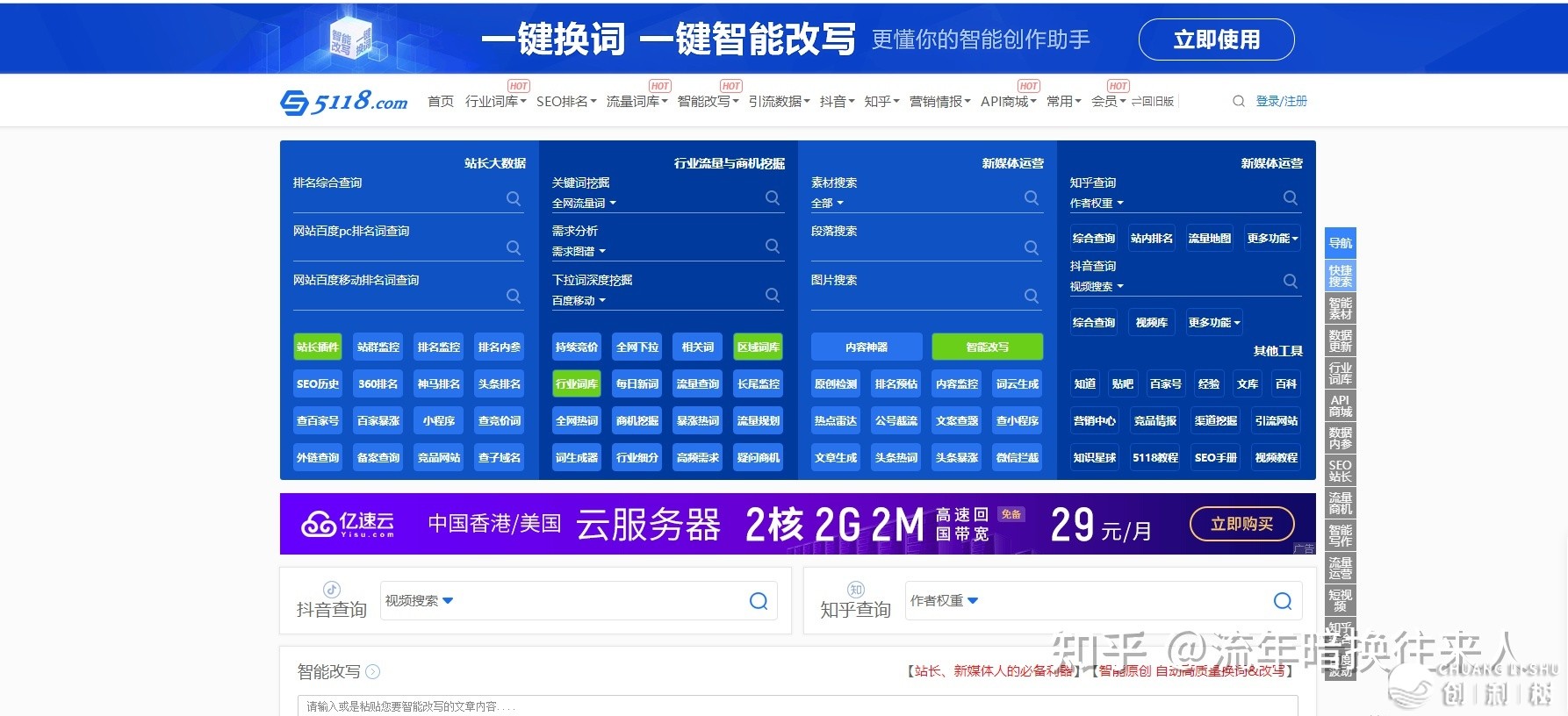Click the magnifier in lower 知乎查询 bar
The height and width of the screenshot is (716, 1568).
(1283, 601)
